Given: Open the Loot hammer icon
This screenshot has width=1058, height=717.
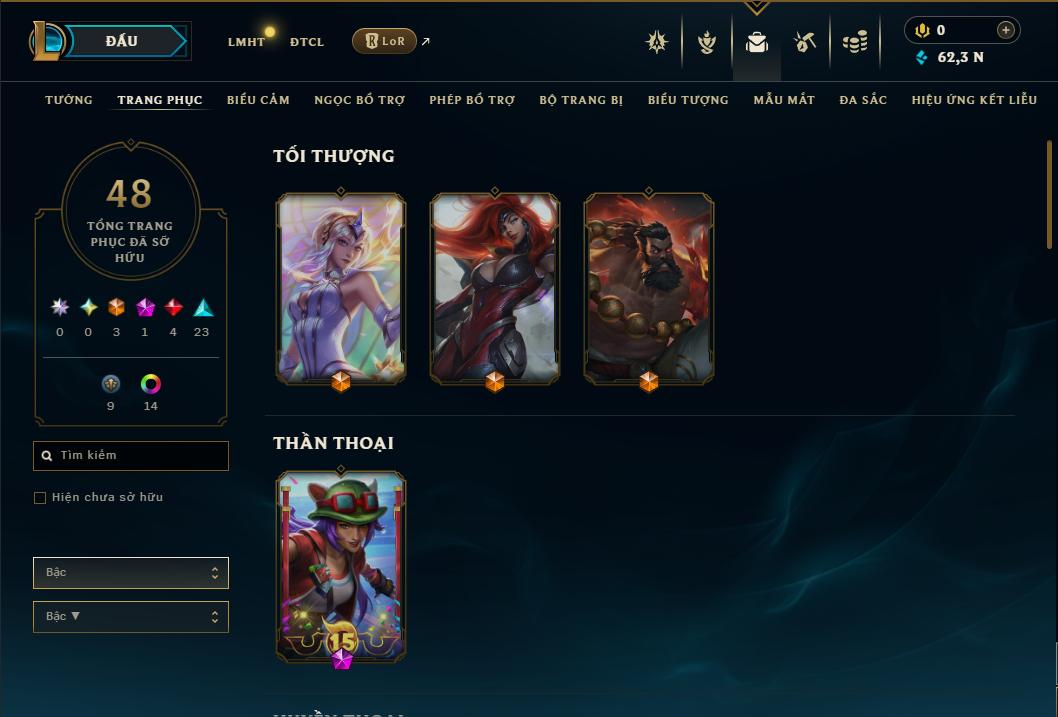Looking at the screenshot, I should click(x=804, y=42).
